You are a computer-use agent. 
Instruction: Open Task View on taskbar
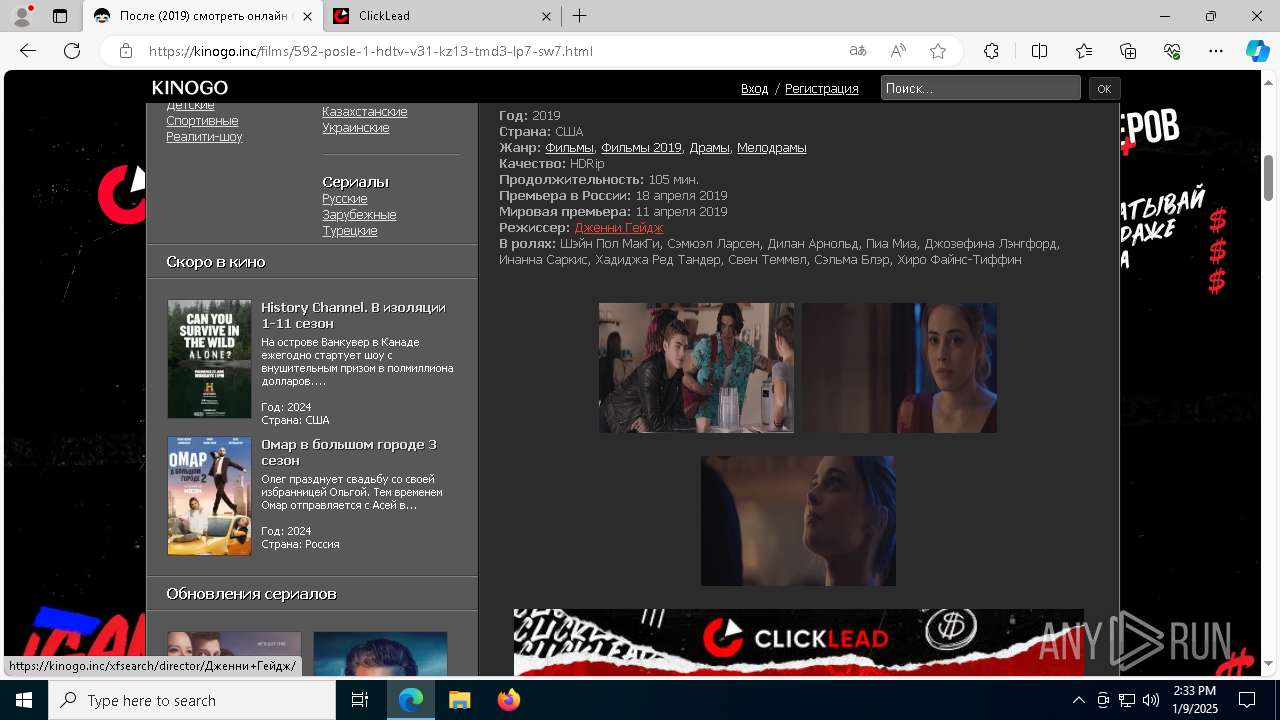tap(360, 700)
